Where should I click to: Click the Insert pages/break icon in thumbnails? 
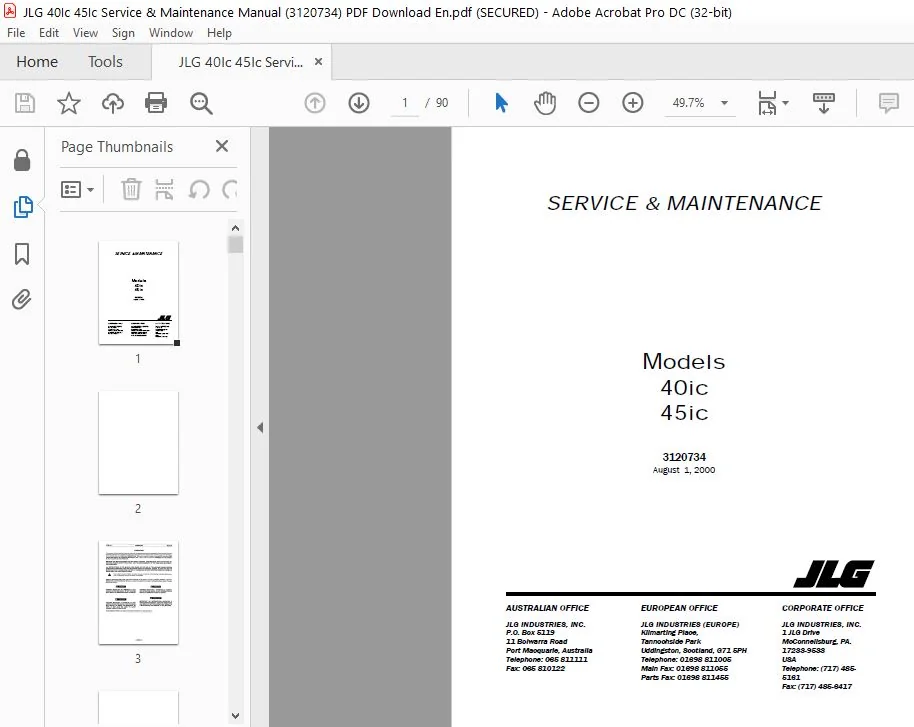(x=164, y=189)
